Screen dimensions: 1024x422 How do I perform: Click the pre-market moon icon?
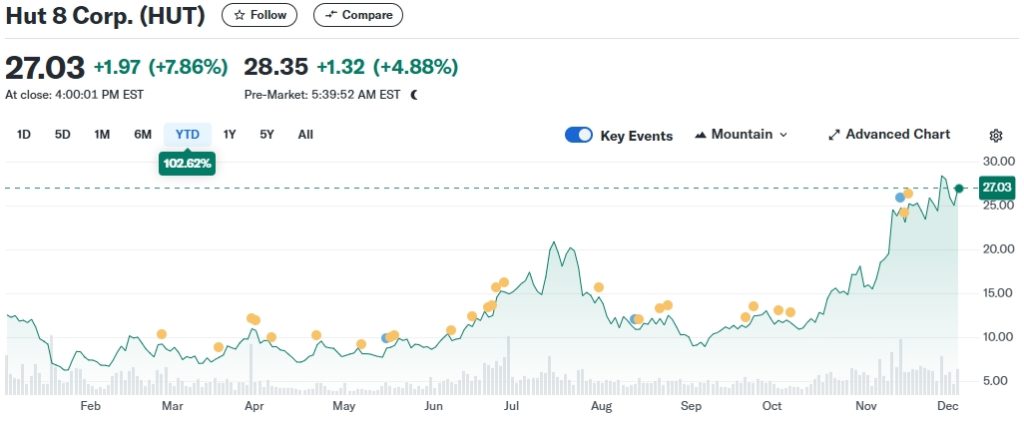point(414,95)
